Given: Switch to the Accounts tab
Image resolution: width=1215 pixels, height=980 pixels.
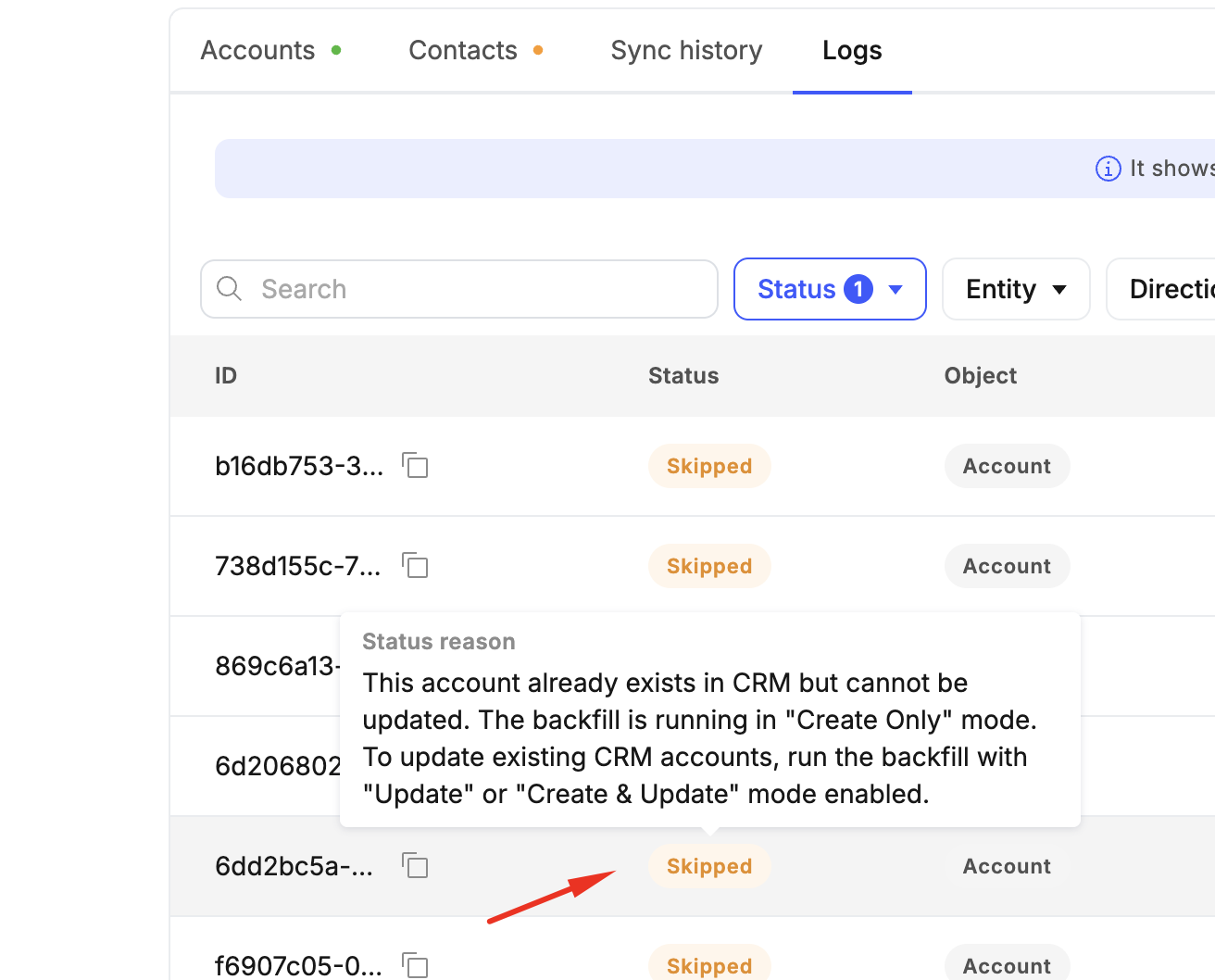Looking at the screenshot, I should 258,50.
